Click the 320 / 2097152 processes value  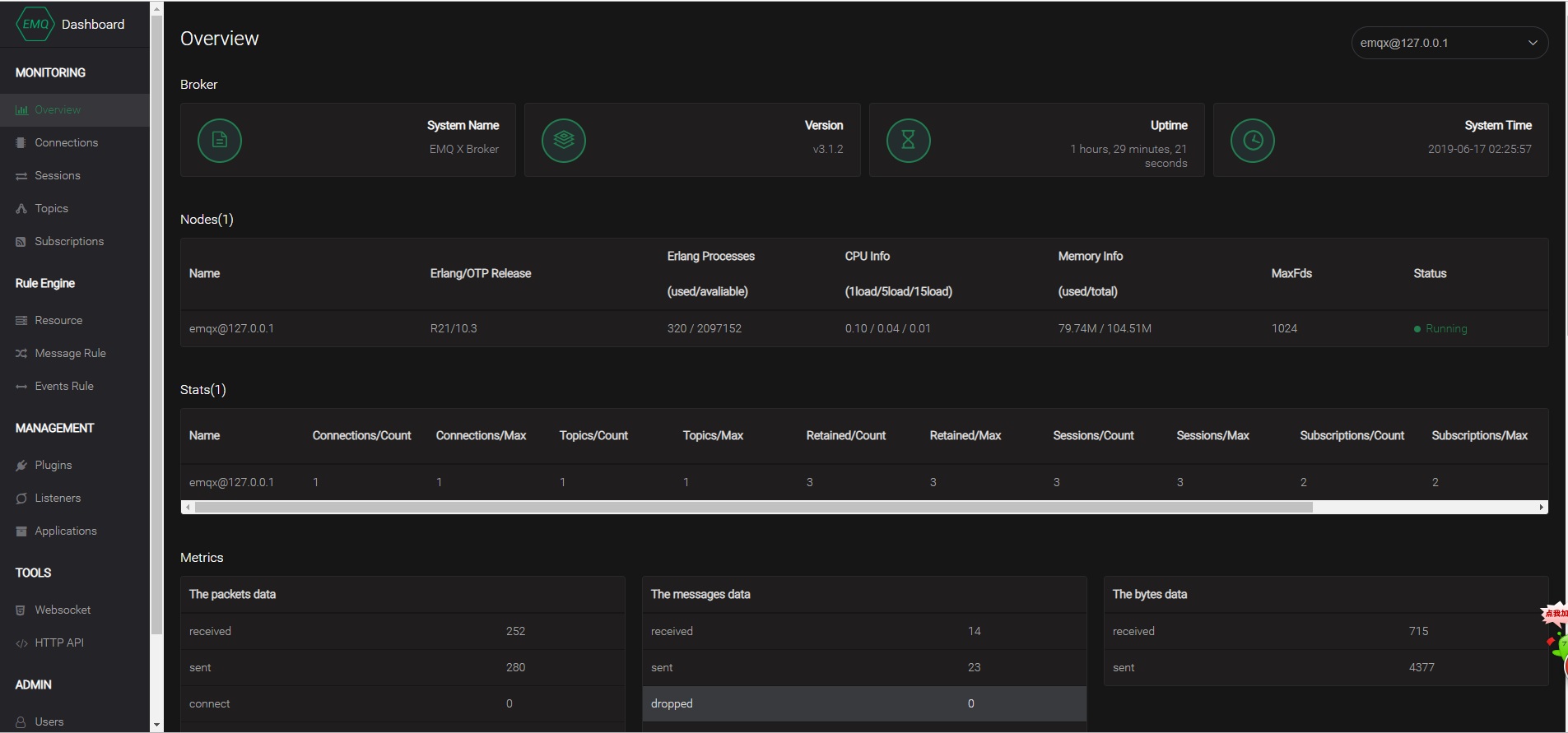click(x=705, y=328)
